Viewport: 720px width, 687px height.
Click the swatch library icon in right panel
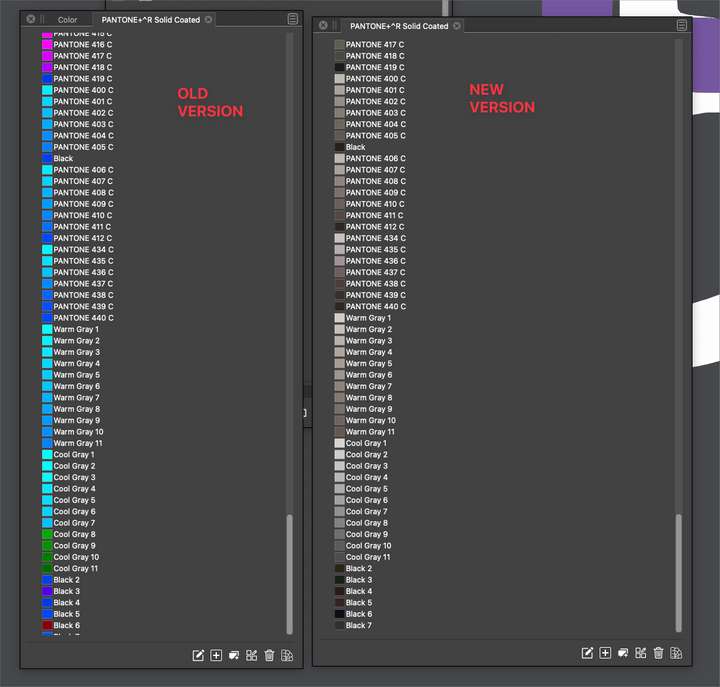point(676,653)
